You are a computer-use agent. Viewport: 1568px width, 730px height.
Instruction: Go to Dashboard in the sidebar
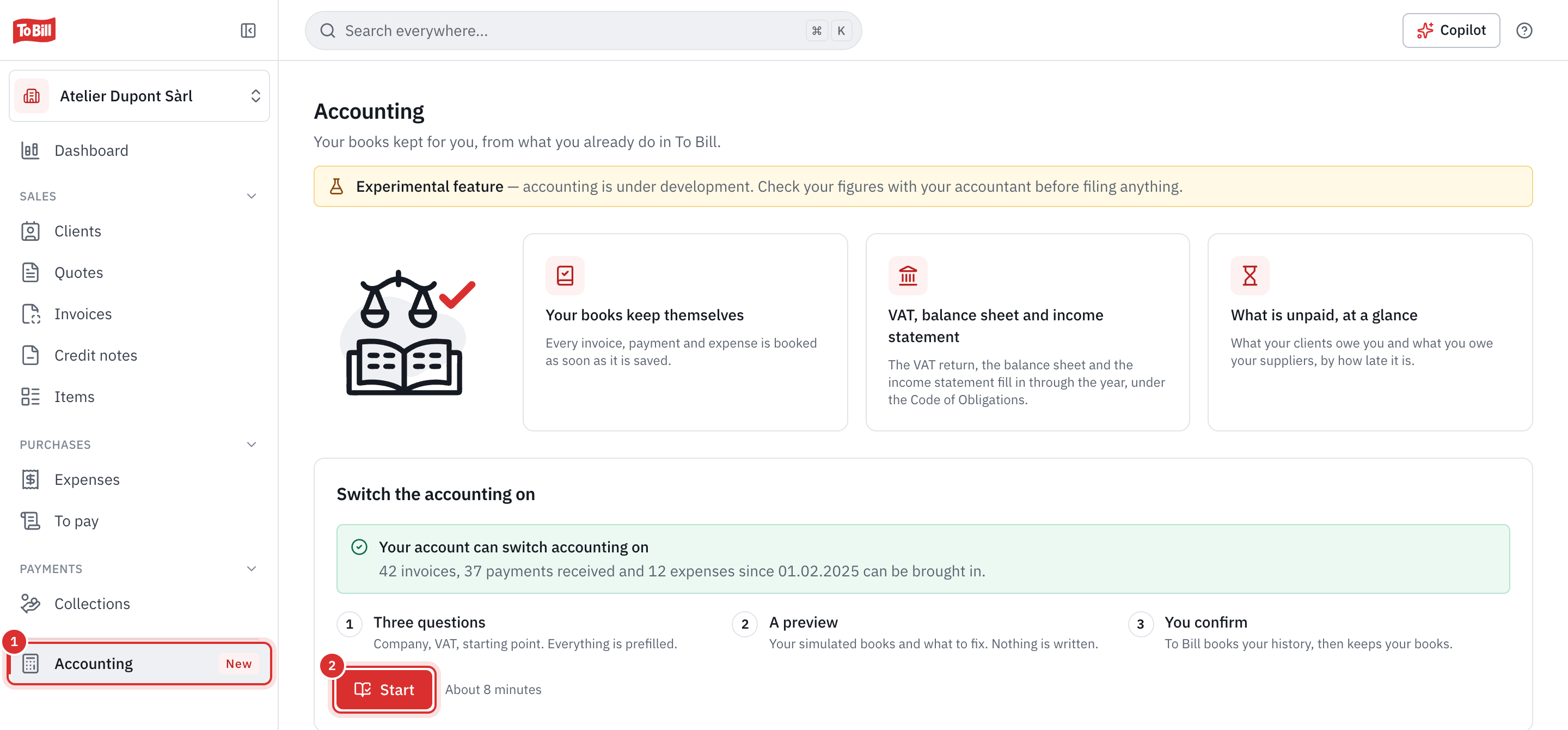(x=139, y=150)
